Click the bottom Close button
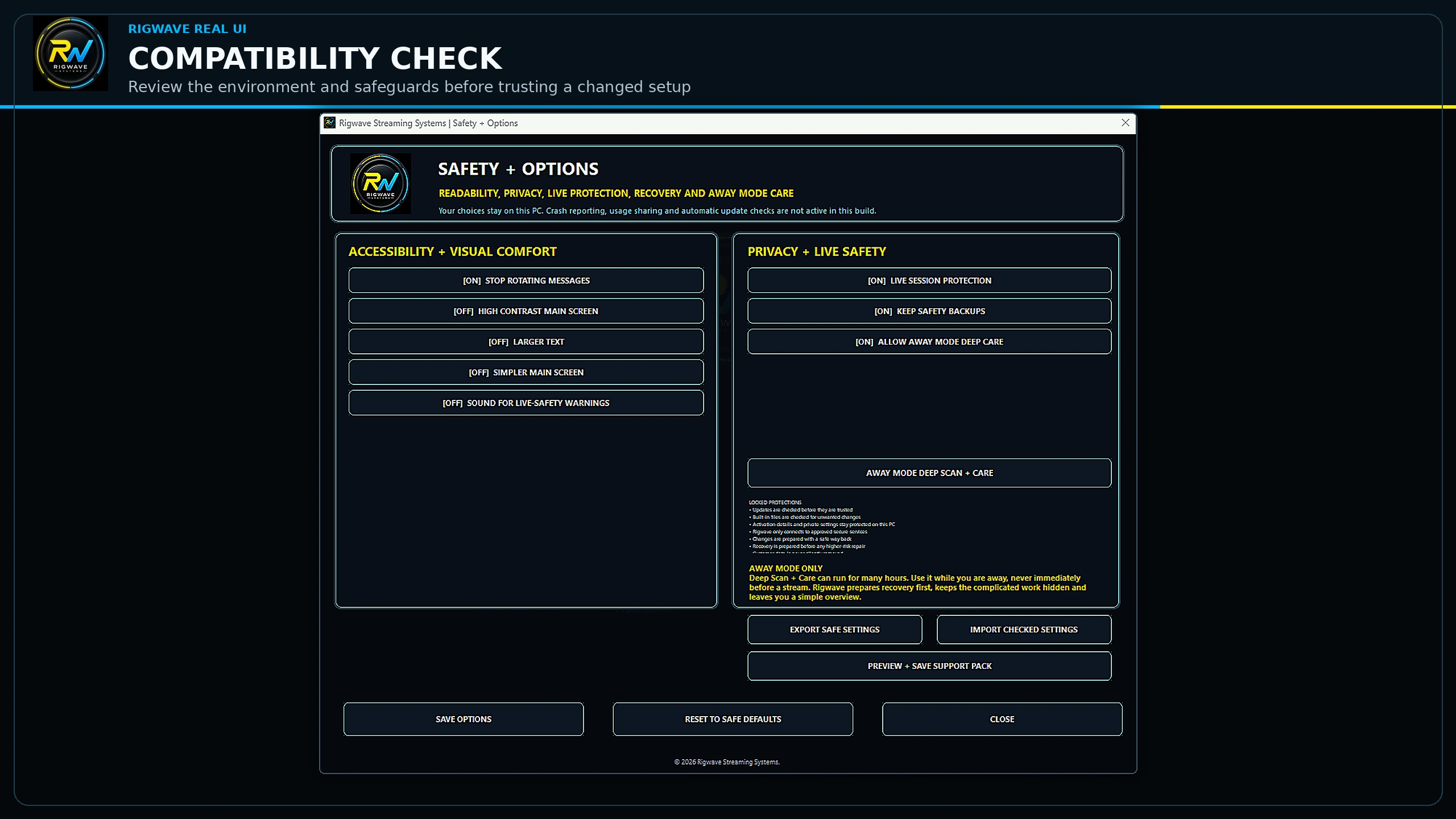 [x=1002, y=719]
